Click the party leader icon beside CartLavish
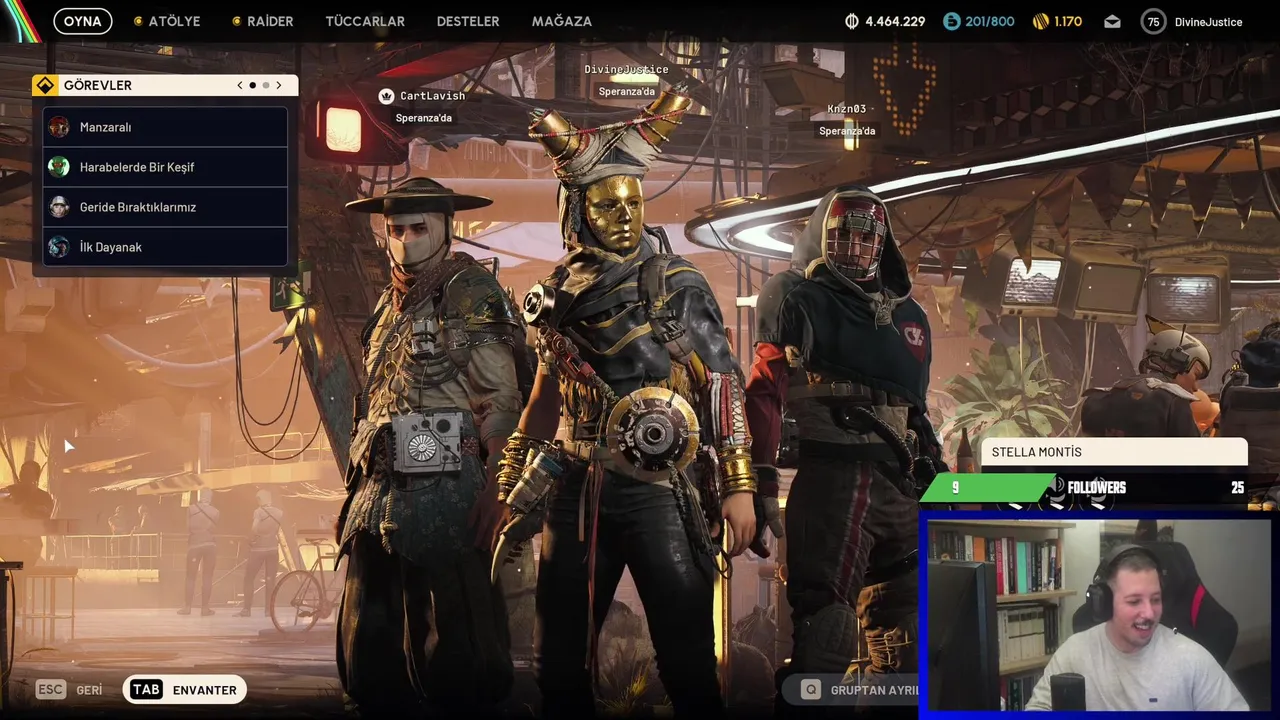This screenshot has width=1280, height=720. [x=386, y=96]
